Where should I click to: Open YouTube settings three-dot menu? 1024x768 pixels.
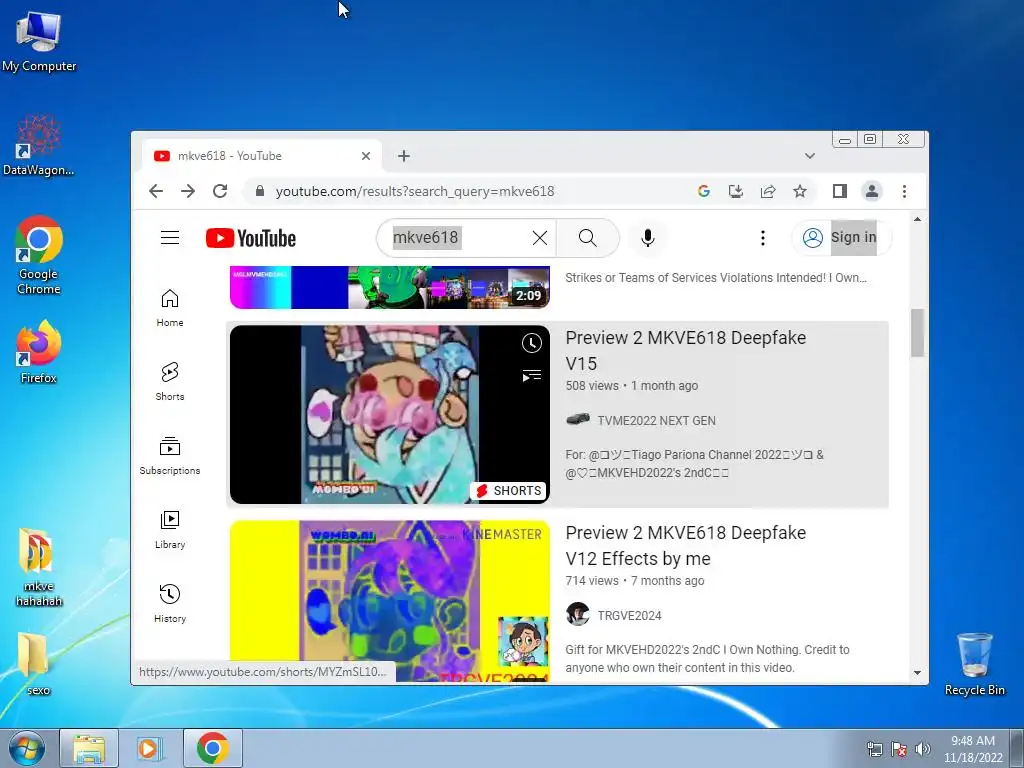tap(762, 238)
